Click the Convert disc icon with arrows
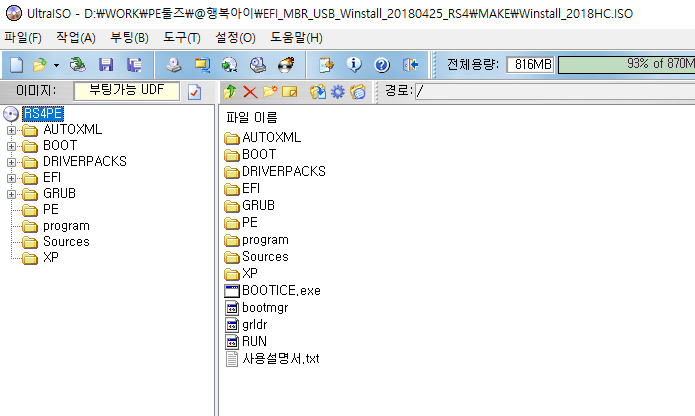Screen dimensions: 695x416 coord(230,65)
